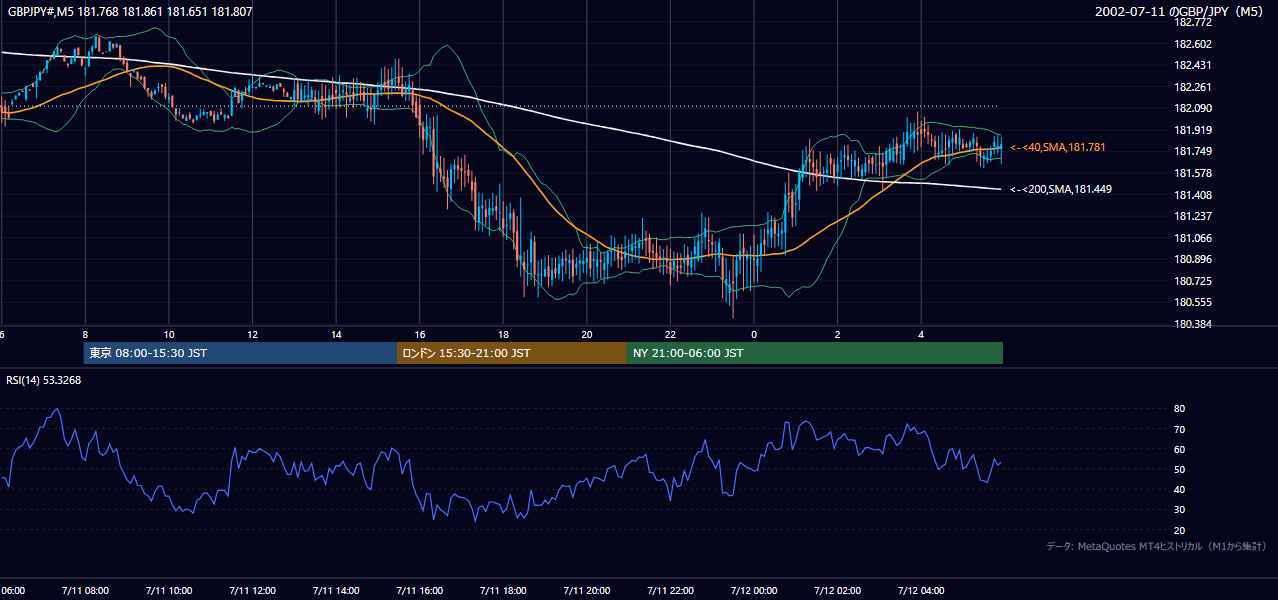Click price level 180.725 on the axis
The image size is (1278, 600).
tap(1193, 281)
